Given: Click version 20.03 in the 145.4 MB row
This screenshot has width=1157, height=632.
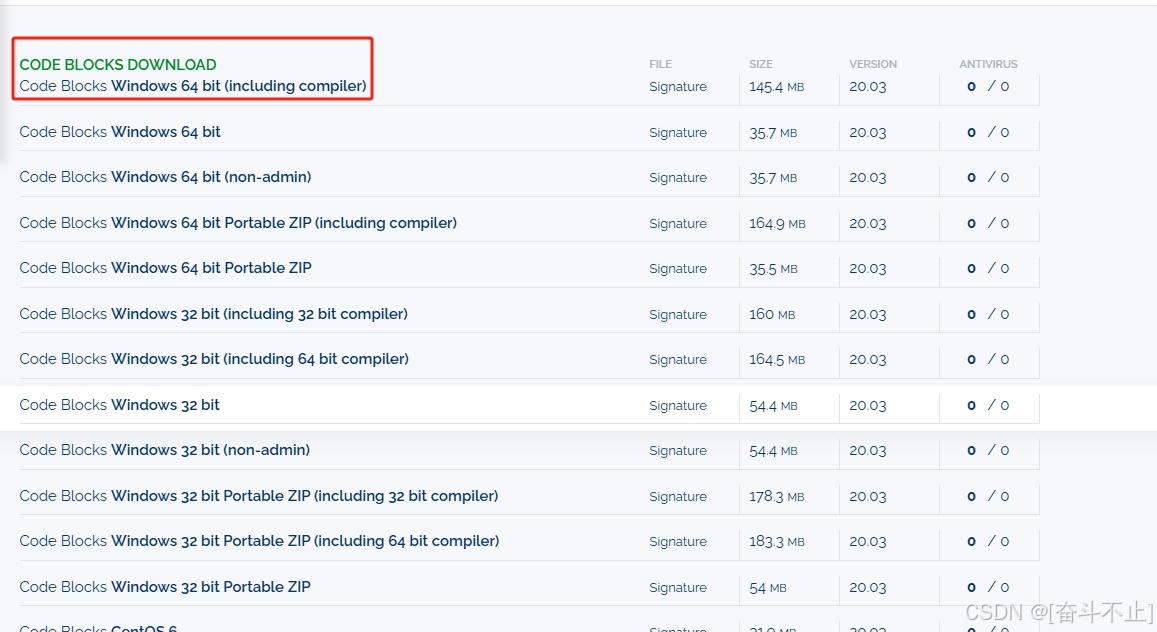Looking at the screenshot, I should [x=868, y=87].
